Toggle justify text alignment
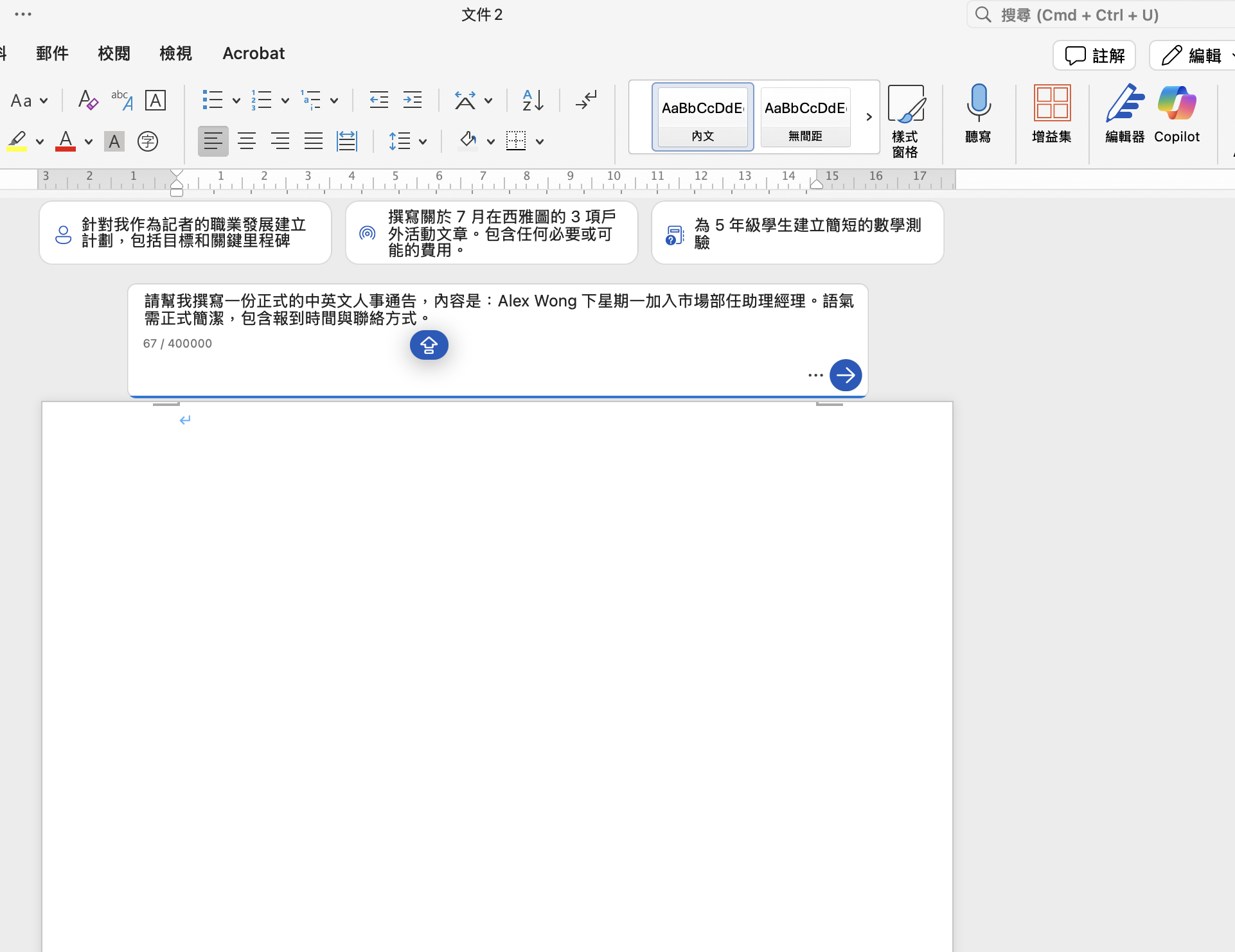 pos(314,141)
